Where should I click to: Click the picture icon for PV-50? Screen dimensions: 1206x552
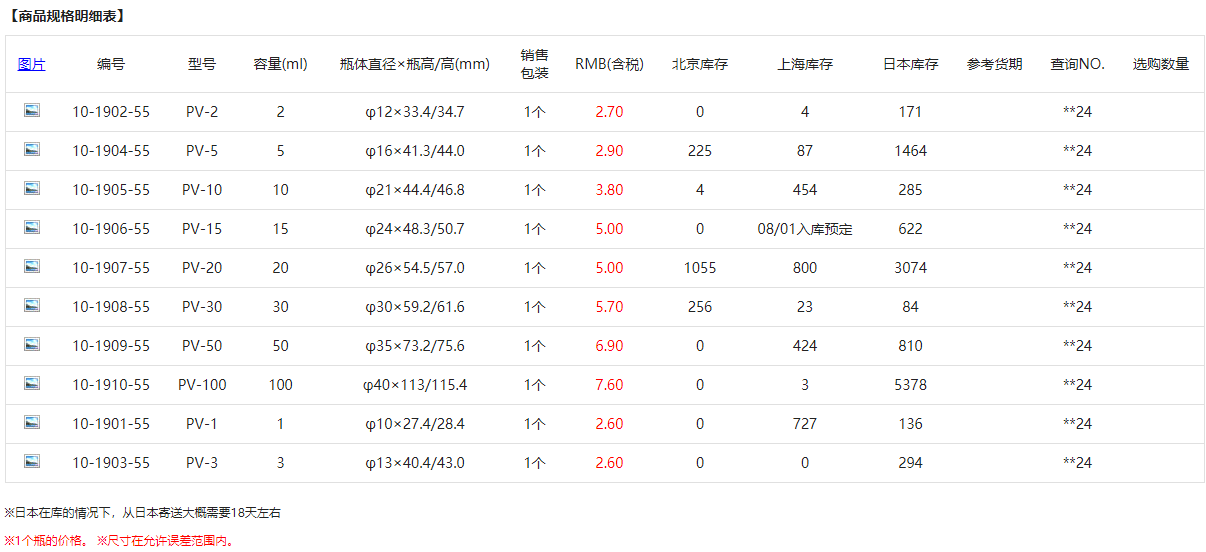(x=32, y=345)
